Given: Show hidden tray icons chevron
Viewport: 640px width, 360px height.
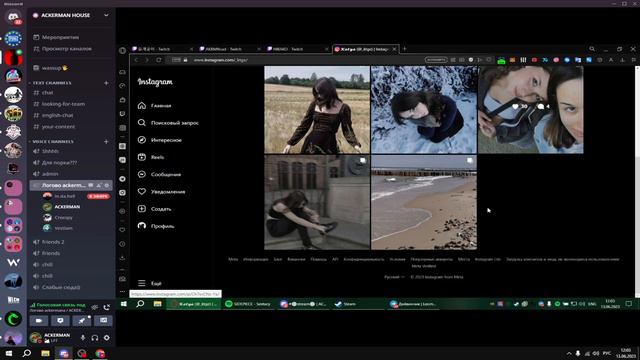Looking at the screenshot, I should tap(569, 353).
